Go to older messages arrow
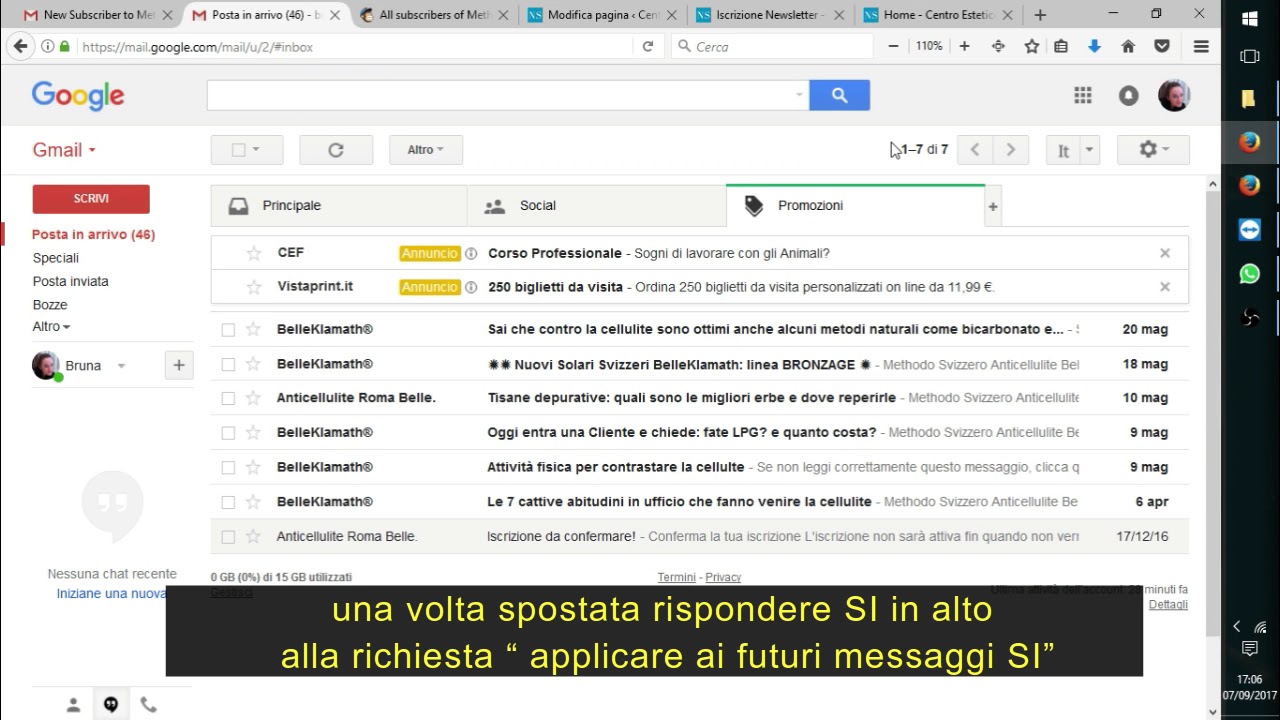This screenshot has height=720, width=1280. 1010,150
